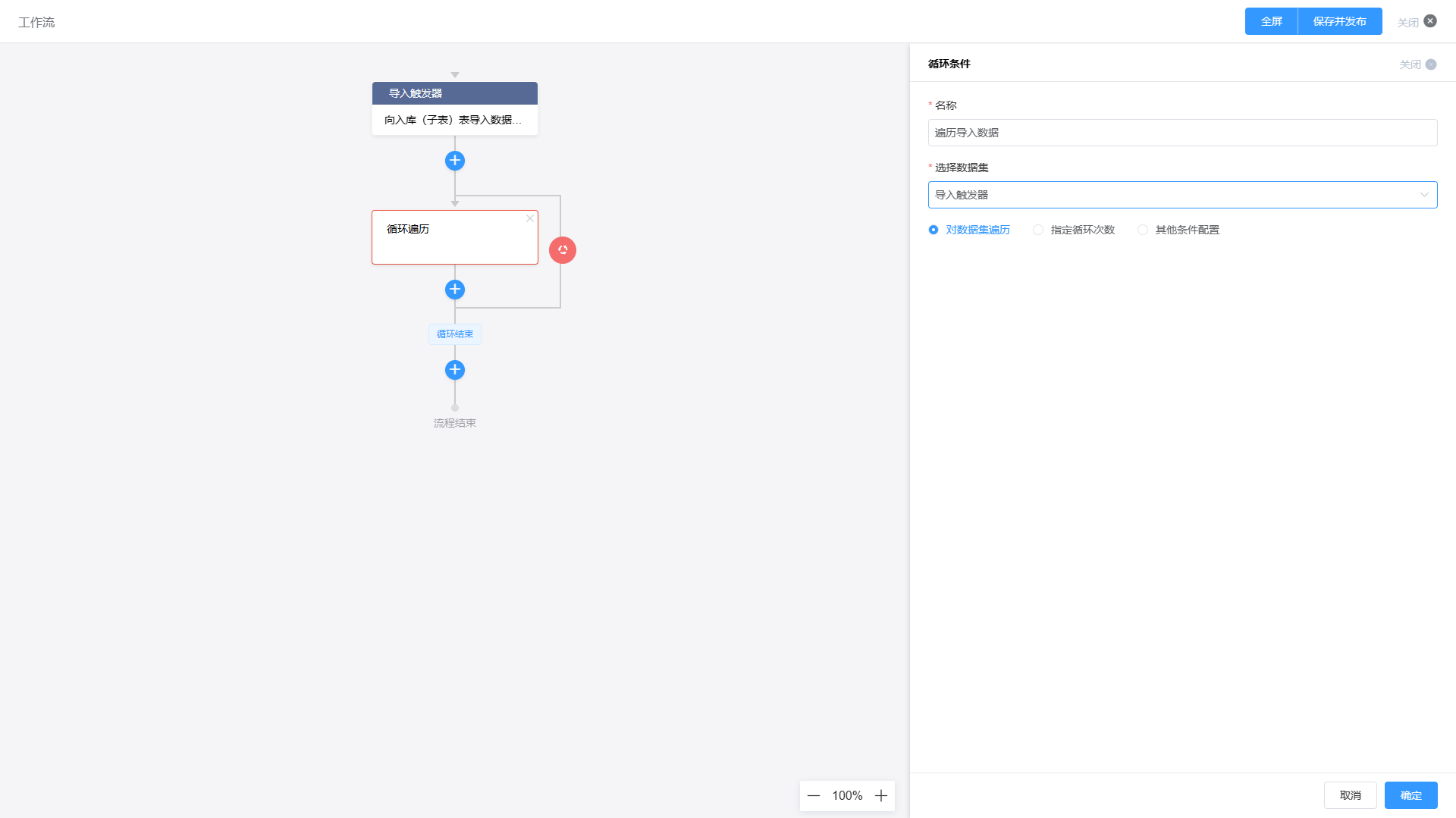Image resolution: width=1456 pixels, height=818 pixels.
Task: Click the 保存并发布 button
Action: pos(1340,21)
